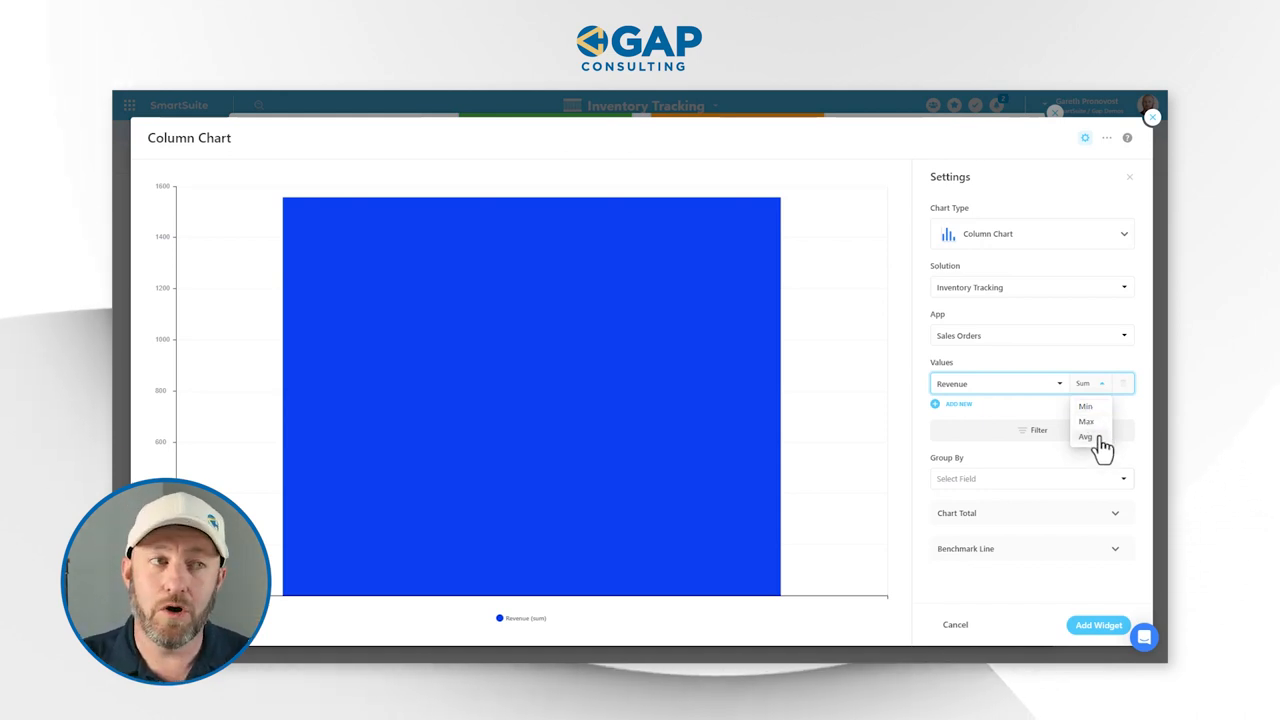Viewport: 1280px width, 720px height.
Task: Expand the Chart Total section
Action: pos(1032,513)
